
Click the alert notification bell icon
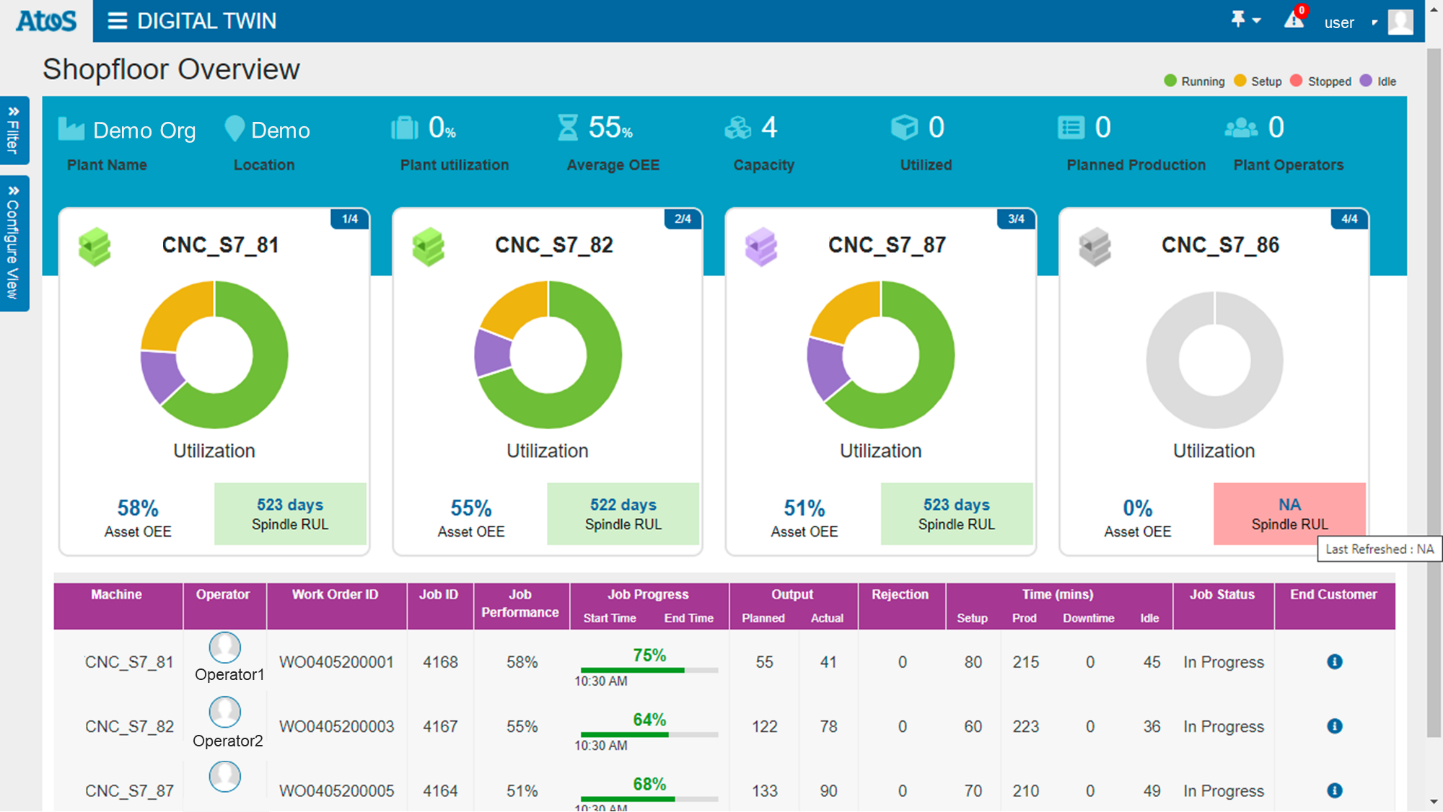[1294, 20]
